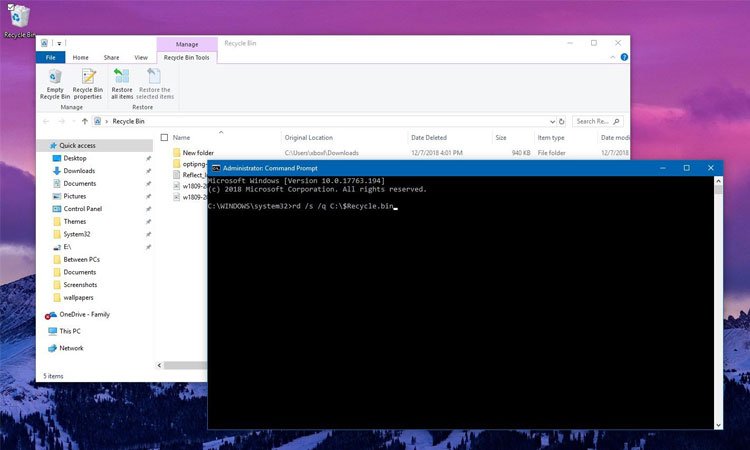The image size is (750, 450).
Task: Click Restore all items icon
Action: [x=122, y=78]
